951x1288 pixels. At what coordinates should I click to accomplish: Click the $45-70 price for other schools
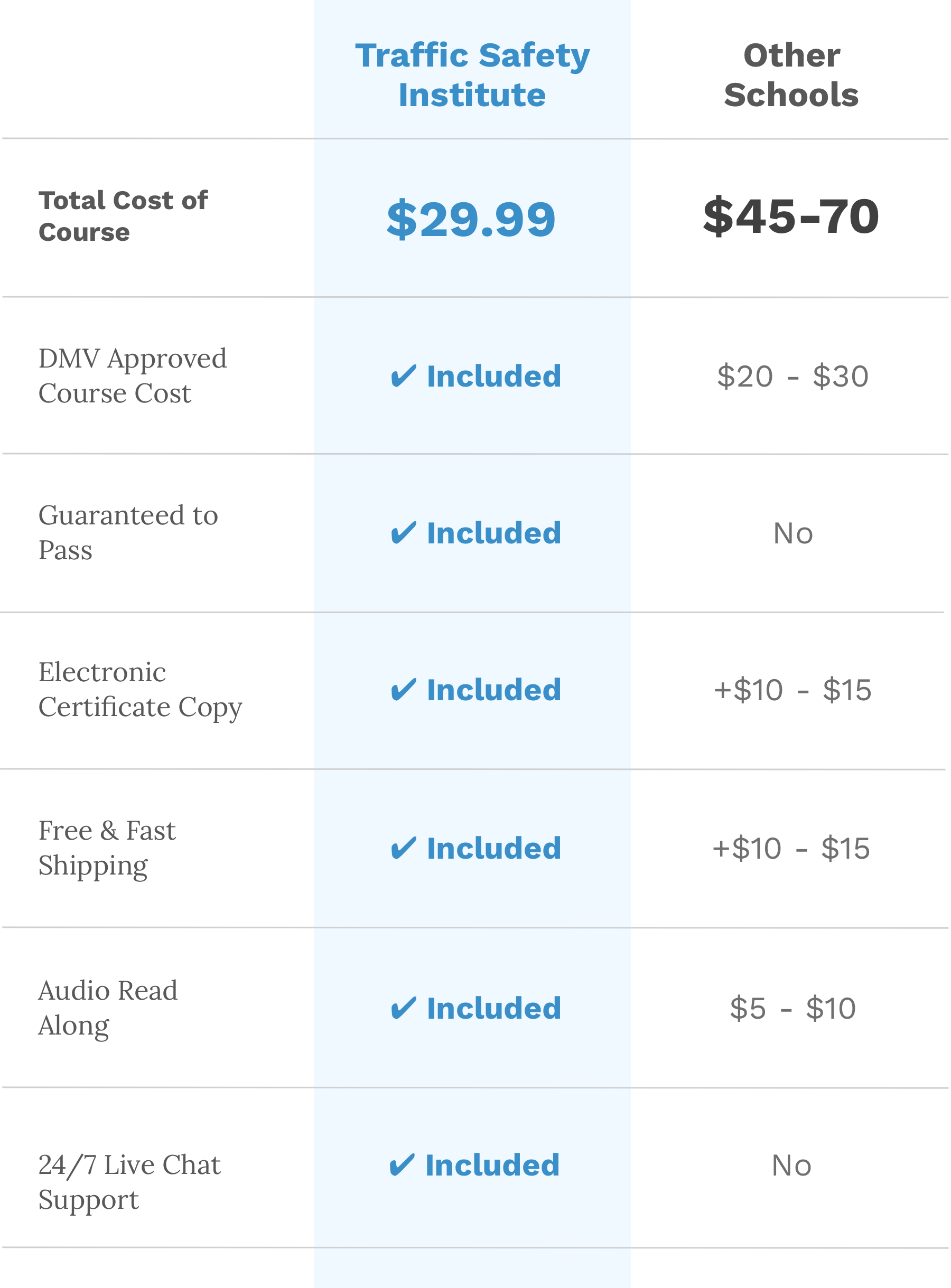click(x=792, y=217)
